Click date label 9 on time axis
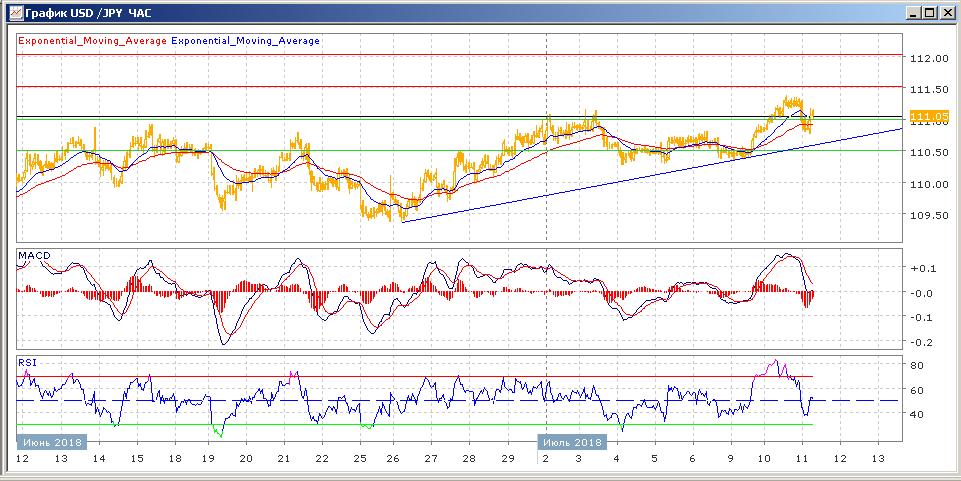This screenshot has height=481, width=961. (x=729, y=458)
